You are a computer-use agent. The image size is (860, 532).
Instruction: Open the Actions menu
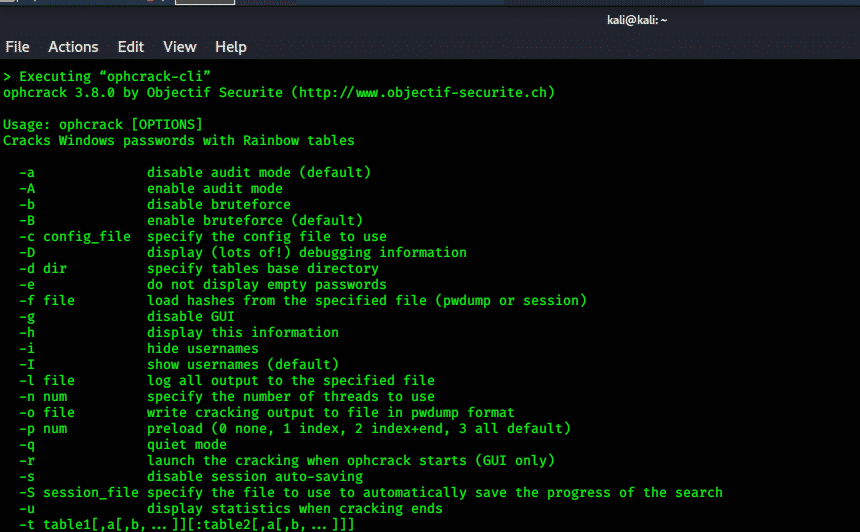73,47
